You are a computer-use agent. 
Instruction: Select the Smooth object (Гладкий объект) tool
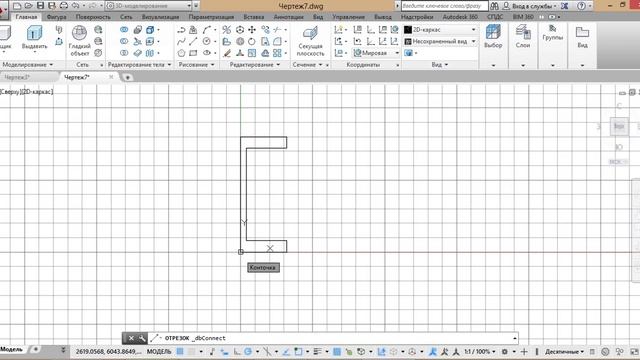(x=80, y=41)
